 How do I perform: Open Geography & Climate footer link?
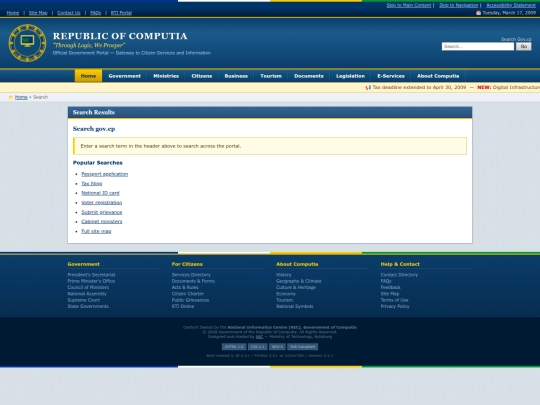(299, 281)
